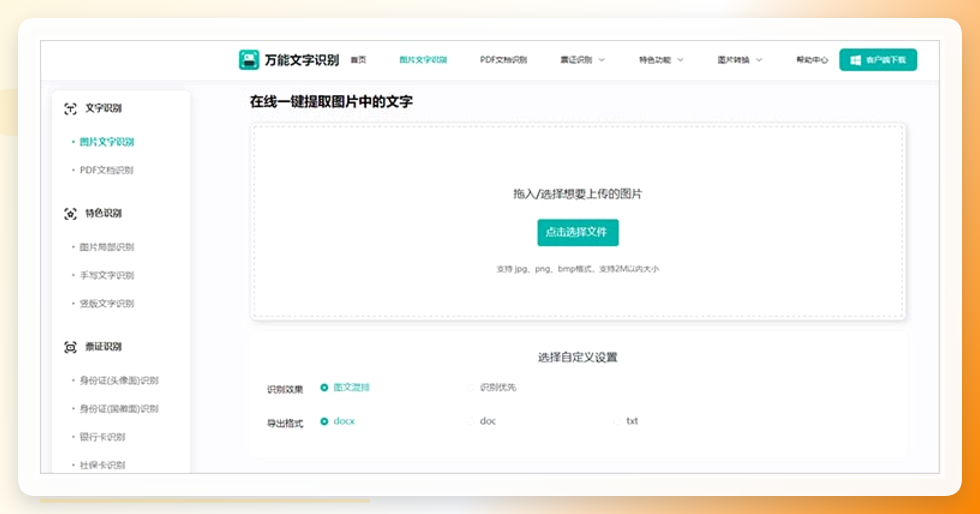Image resolution: width=980 pixels, height=514 pixels.
Task: Click the 在线一键提取图片中的文字 heading
Action: point(331,102)
